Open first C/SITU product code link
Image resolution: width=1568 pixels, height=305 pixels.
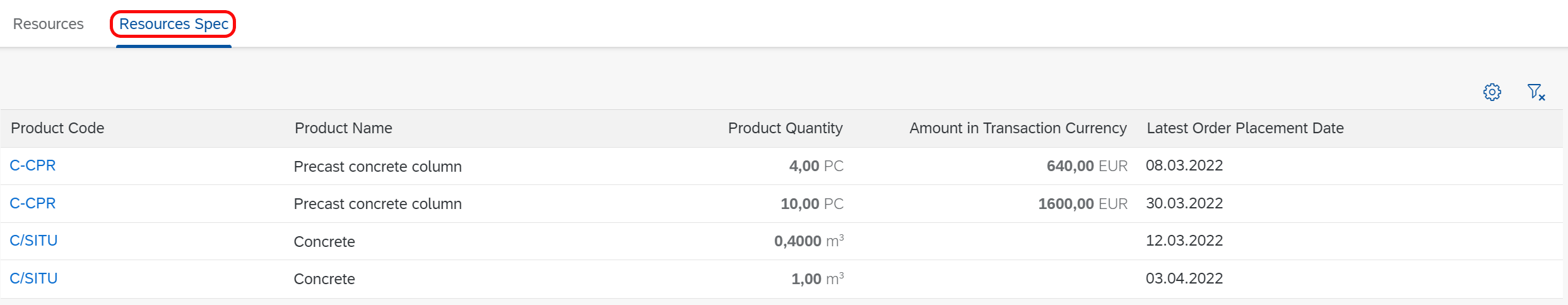click(x=33, y=241)
